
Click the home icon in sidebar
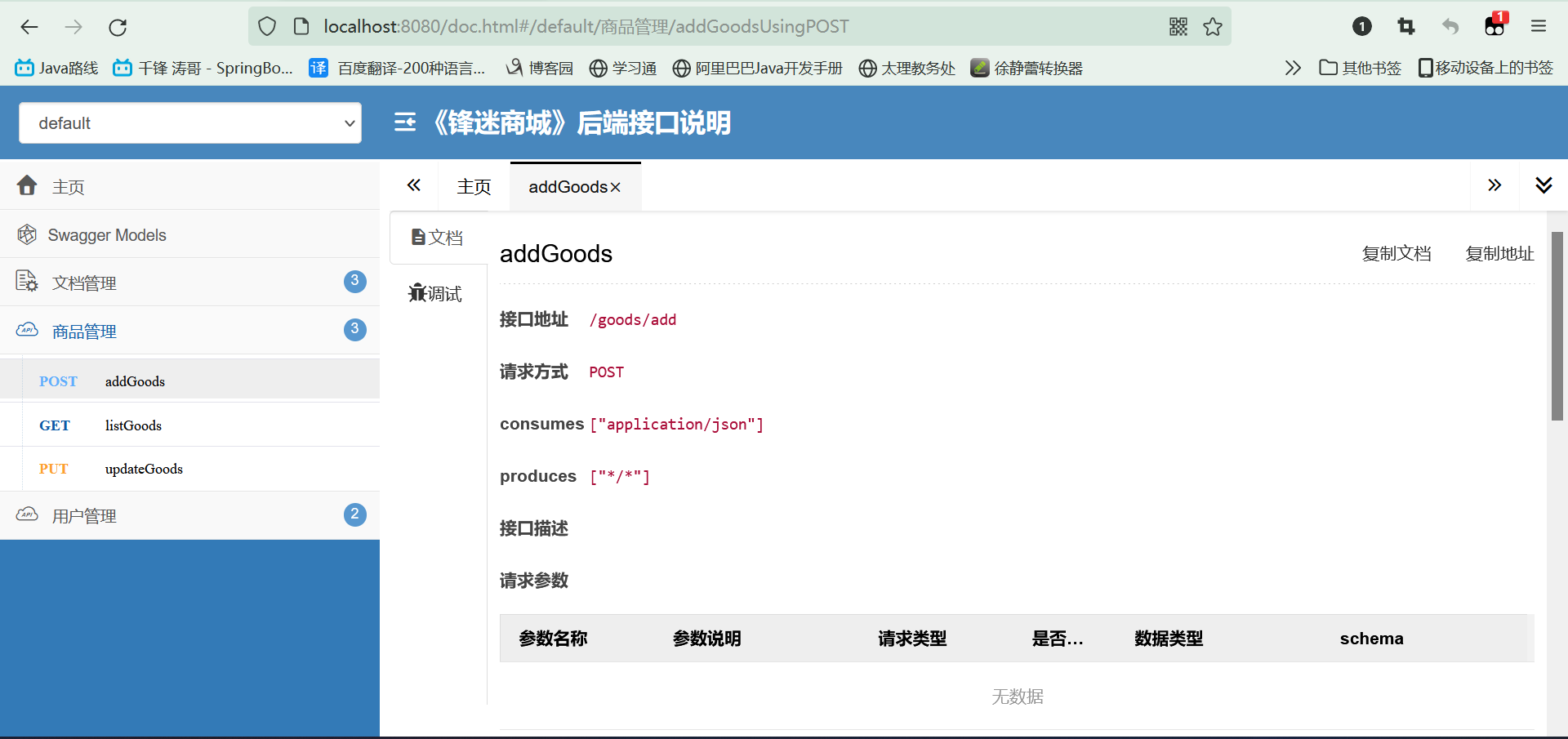coord(27,185)
